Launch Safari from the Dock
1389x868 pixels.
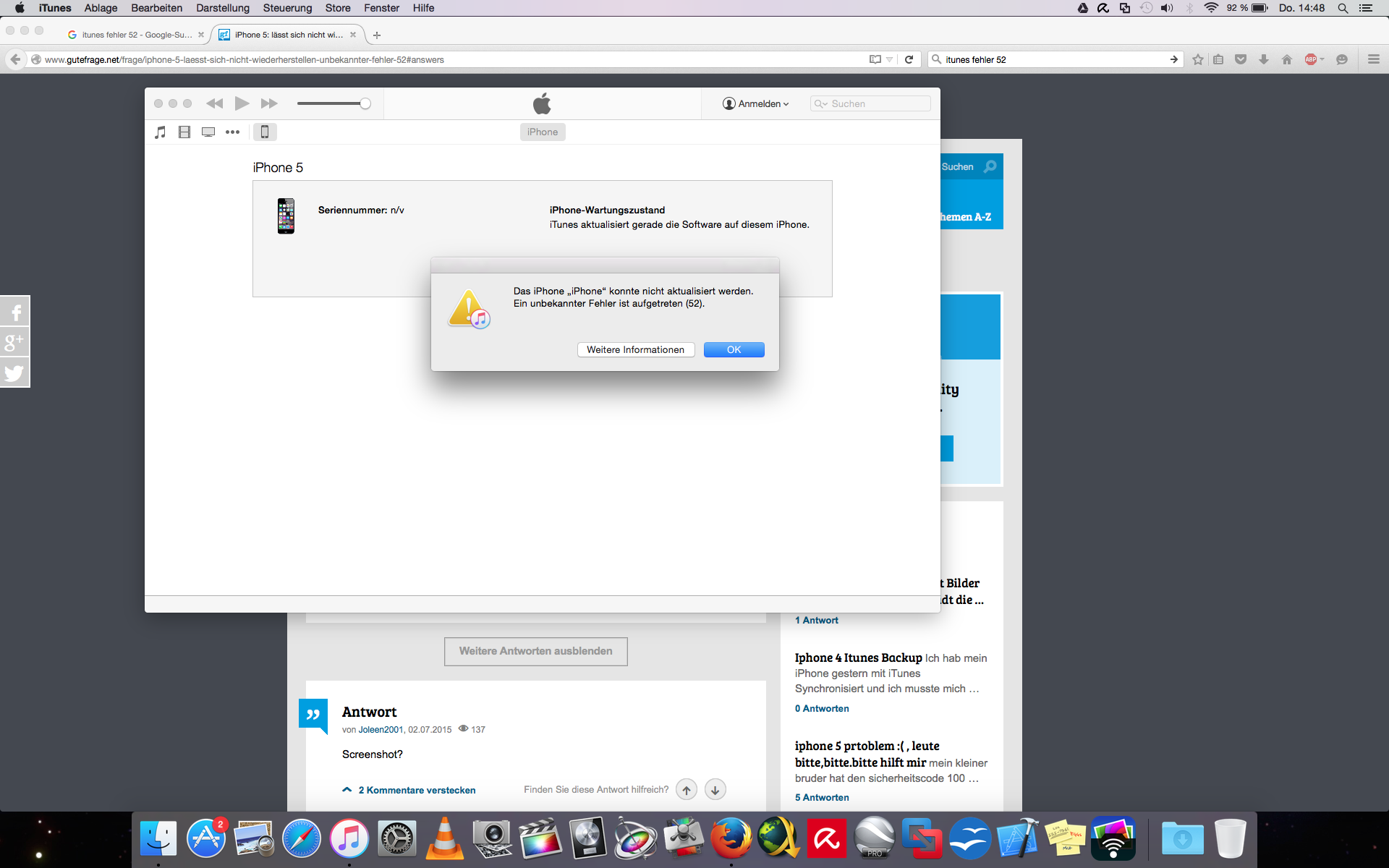tap(302, 839)
